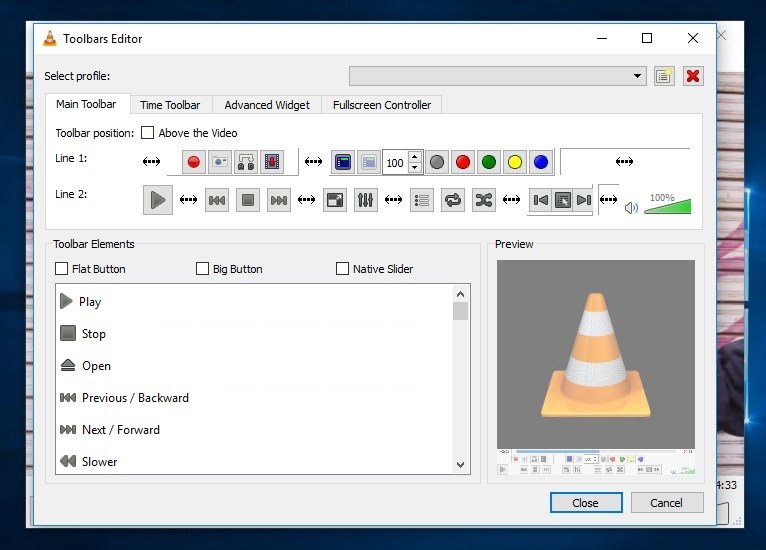The image size is (766, 550).
Task: Click the Random shuffle icon in Line 2
Action: pyautogui.click(x=484, y=200)
